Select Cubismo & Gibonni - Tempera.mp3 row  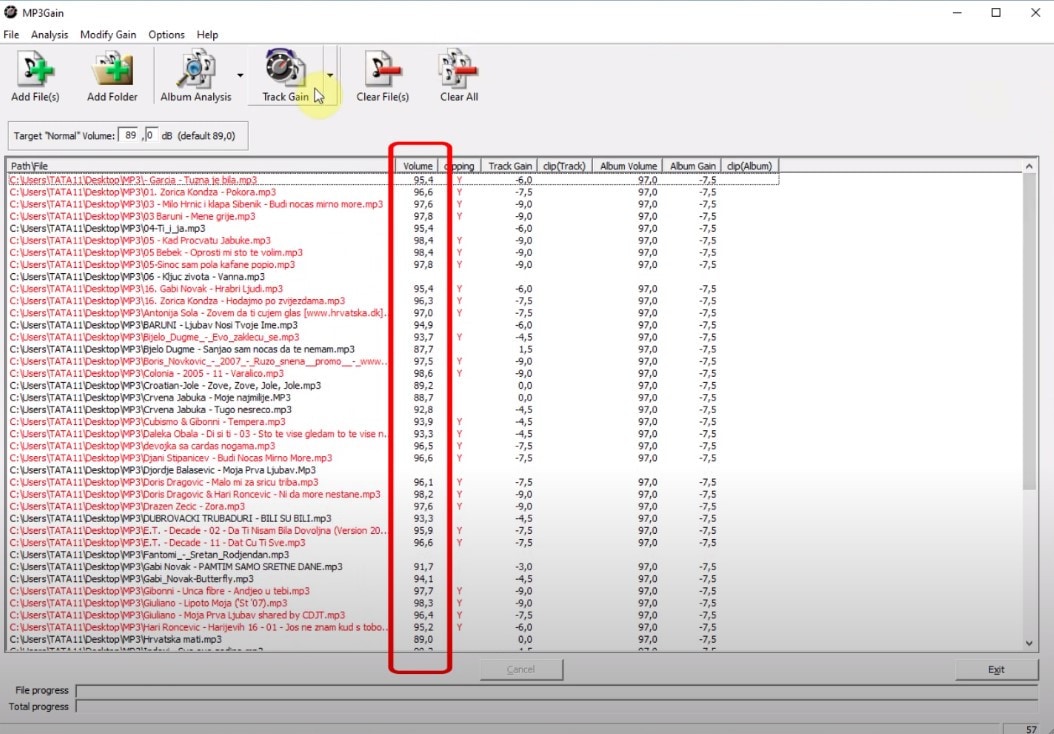[393, 422]
